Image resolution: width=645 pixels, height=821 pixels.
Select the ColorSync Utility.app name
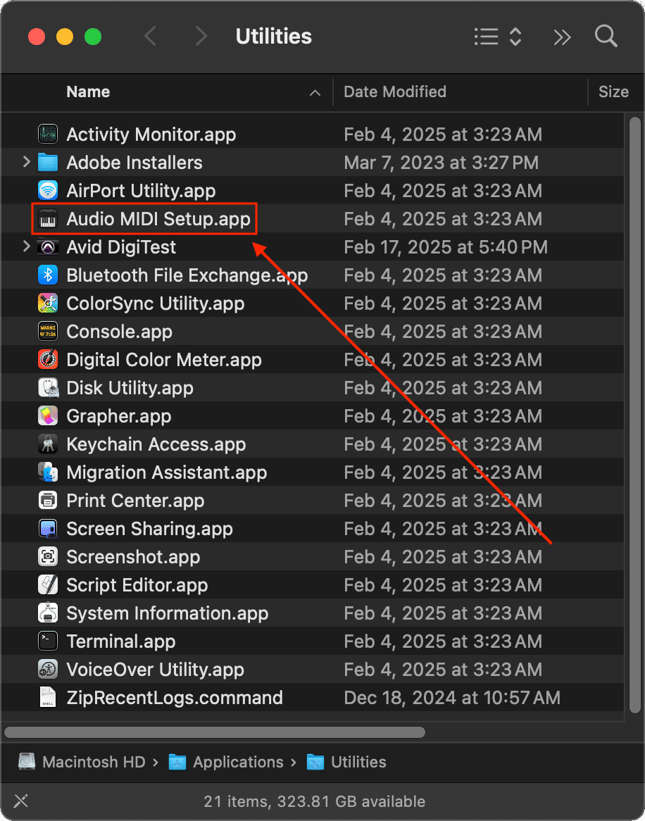click(x=155, y=304)
